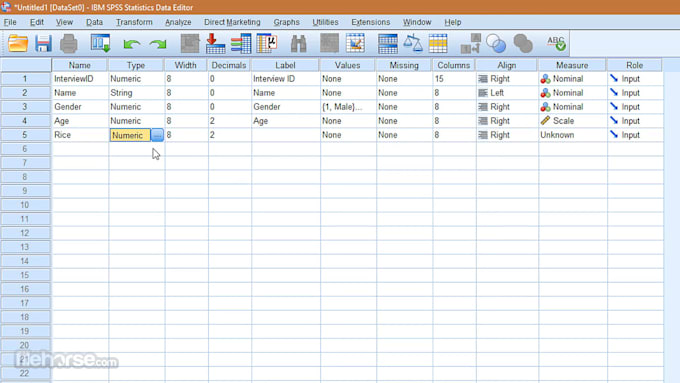Open the Utilities menu
The width and height of the screenshot is (680, 383).
(x=325, y=22)
